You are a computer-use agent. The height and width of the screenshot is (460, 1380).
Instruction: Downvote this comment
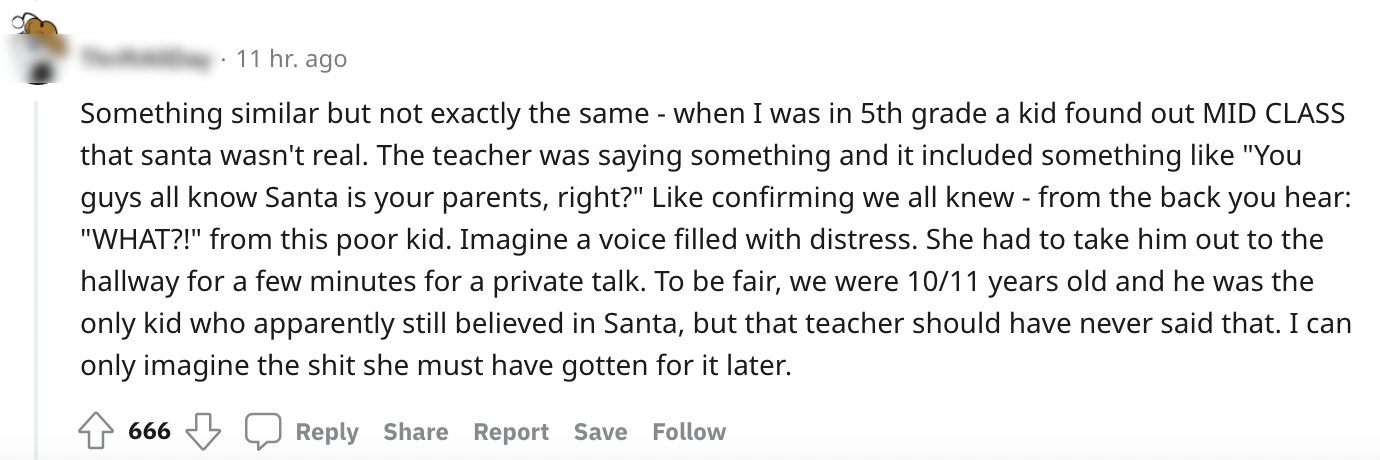pyautogui.click(x=204, y=432)
